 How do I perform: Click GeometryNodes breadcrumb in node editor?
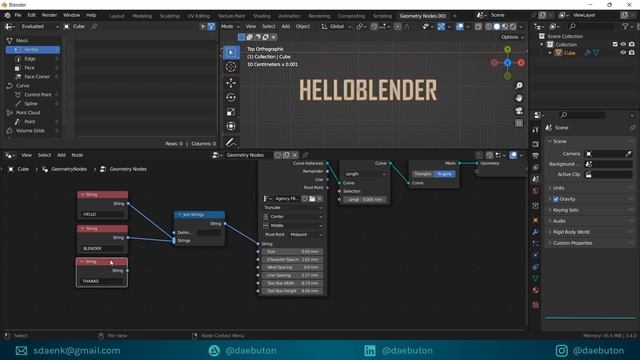point(69,169)
